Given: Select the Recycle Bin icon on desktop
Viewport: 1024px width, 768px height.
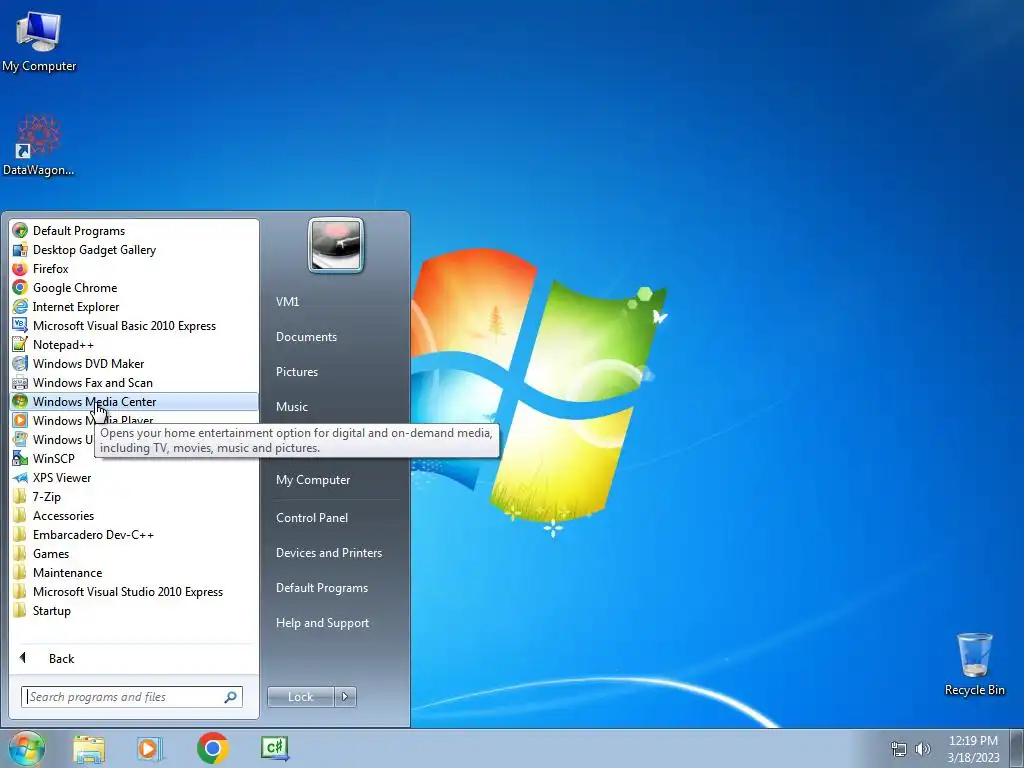Looking at the screenshot, I should point(974,664).
